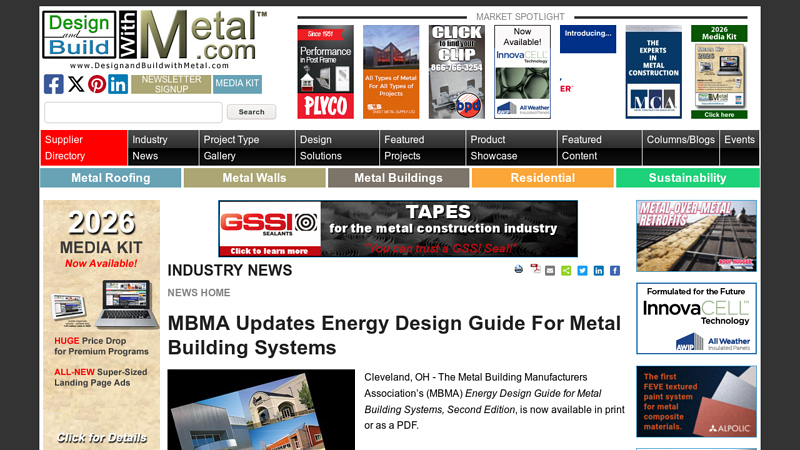Open the Product Showcase menu
Image resolution: width=800 pixels, height=450 pixels.
click(x=511, y=148)
